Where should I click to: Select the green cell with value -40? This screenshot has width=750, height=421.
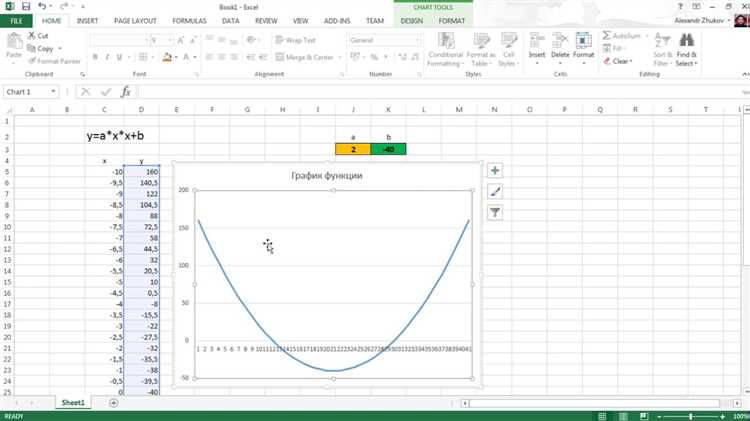point(388,149)
